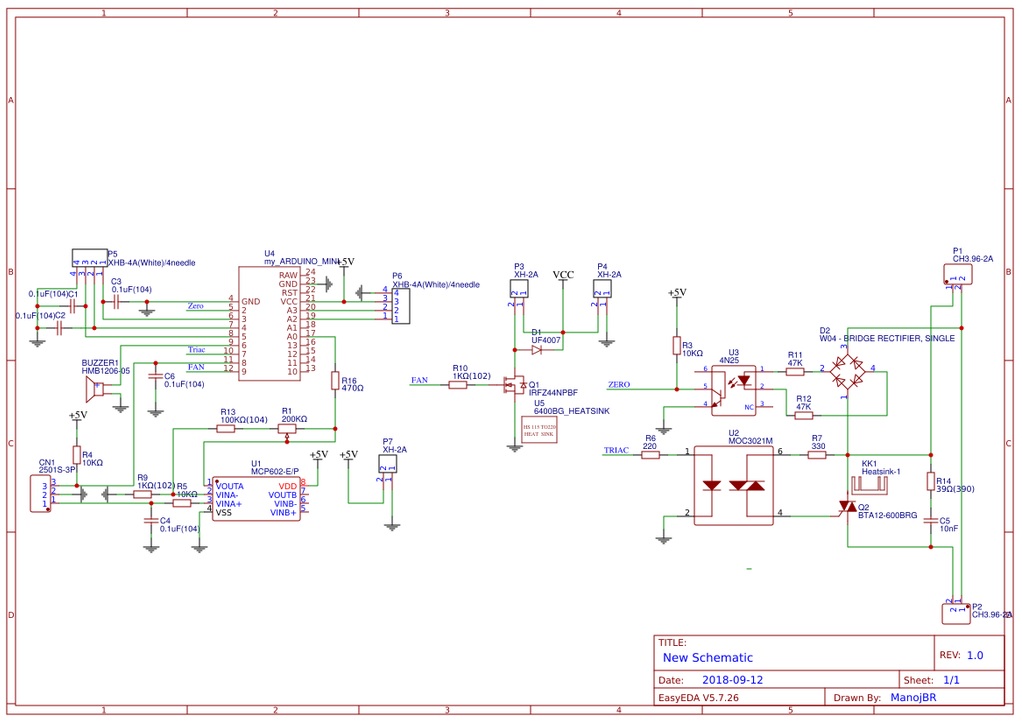Select the ManojBR drawn-by field
This screenshot has height=722, width=1022.
point(913,697)
